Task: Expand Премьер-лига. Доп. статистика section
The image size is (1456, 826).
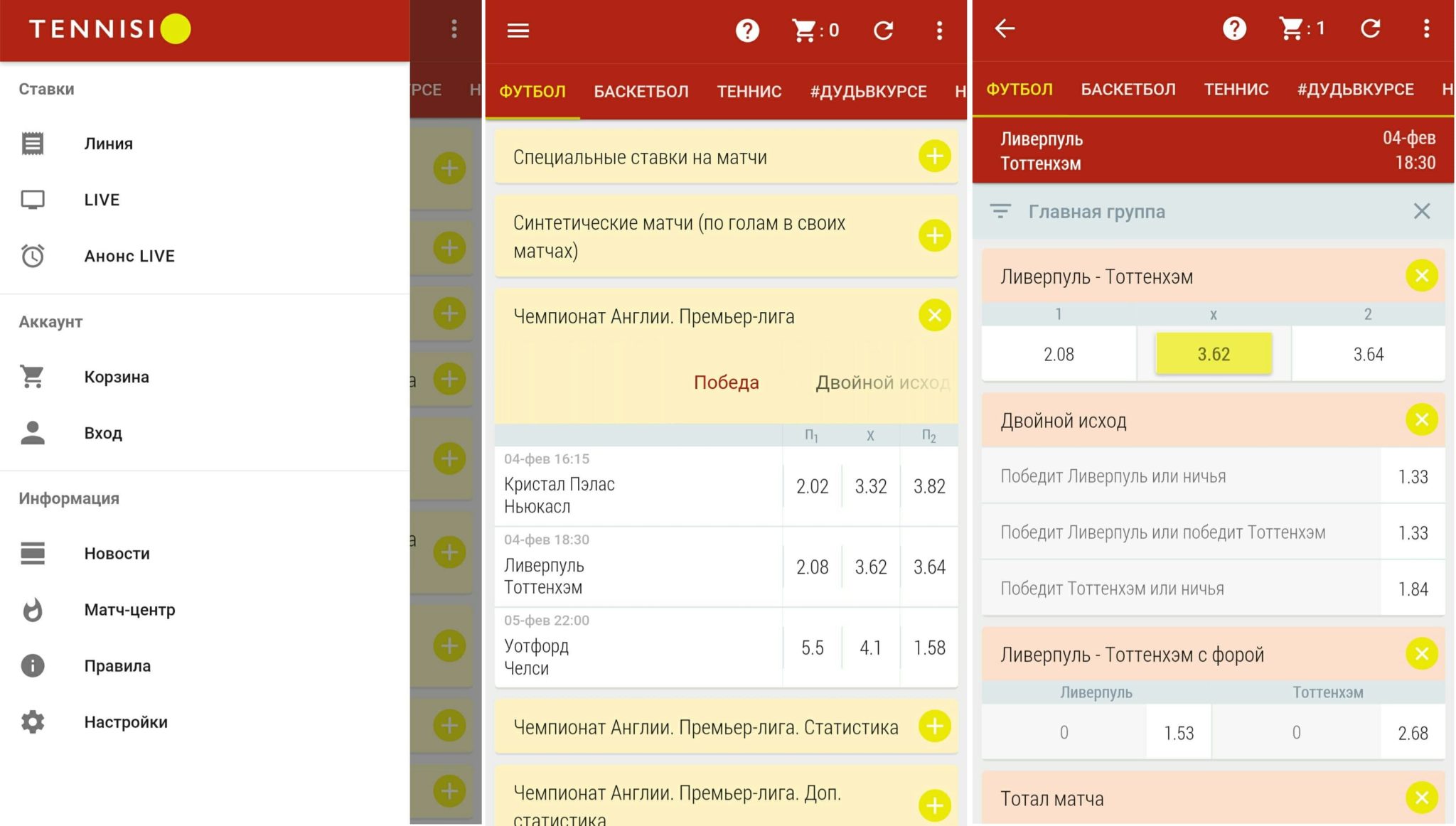Action: [x=935, y=806]
